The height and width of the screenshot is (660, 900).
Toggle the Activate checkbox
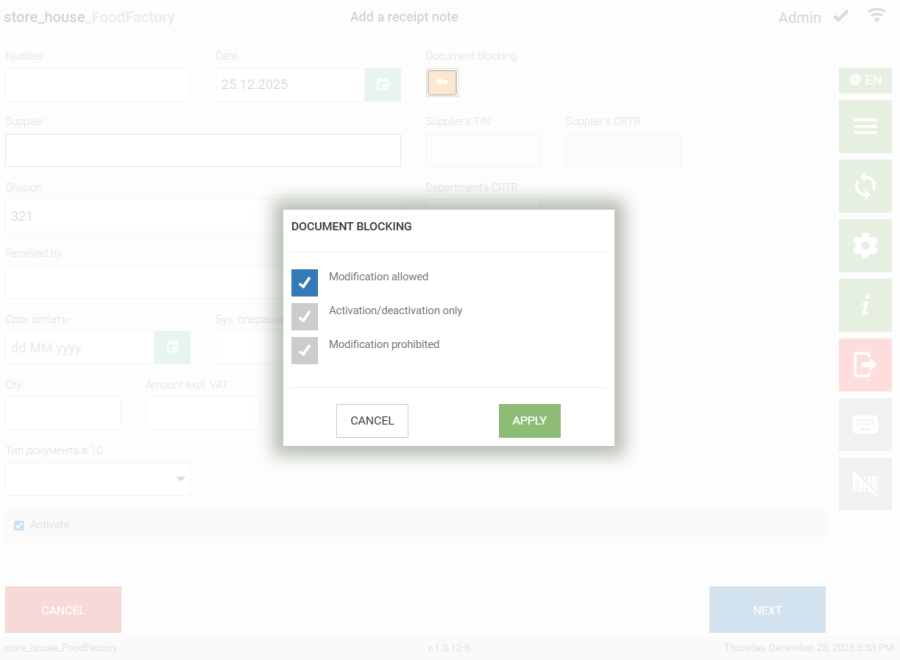[x=19, y=525]
